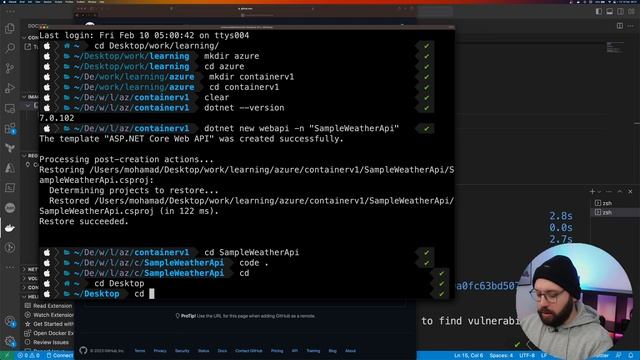
Task: Click the Ln 15, Col 6 cursor position
Action: [468, 356]
